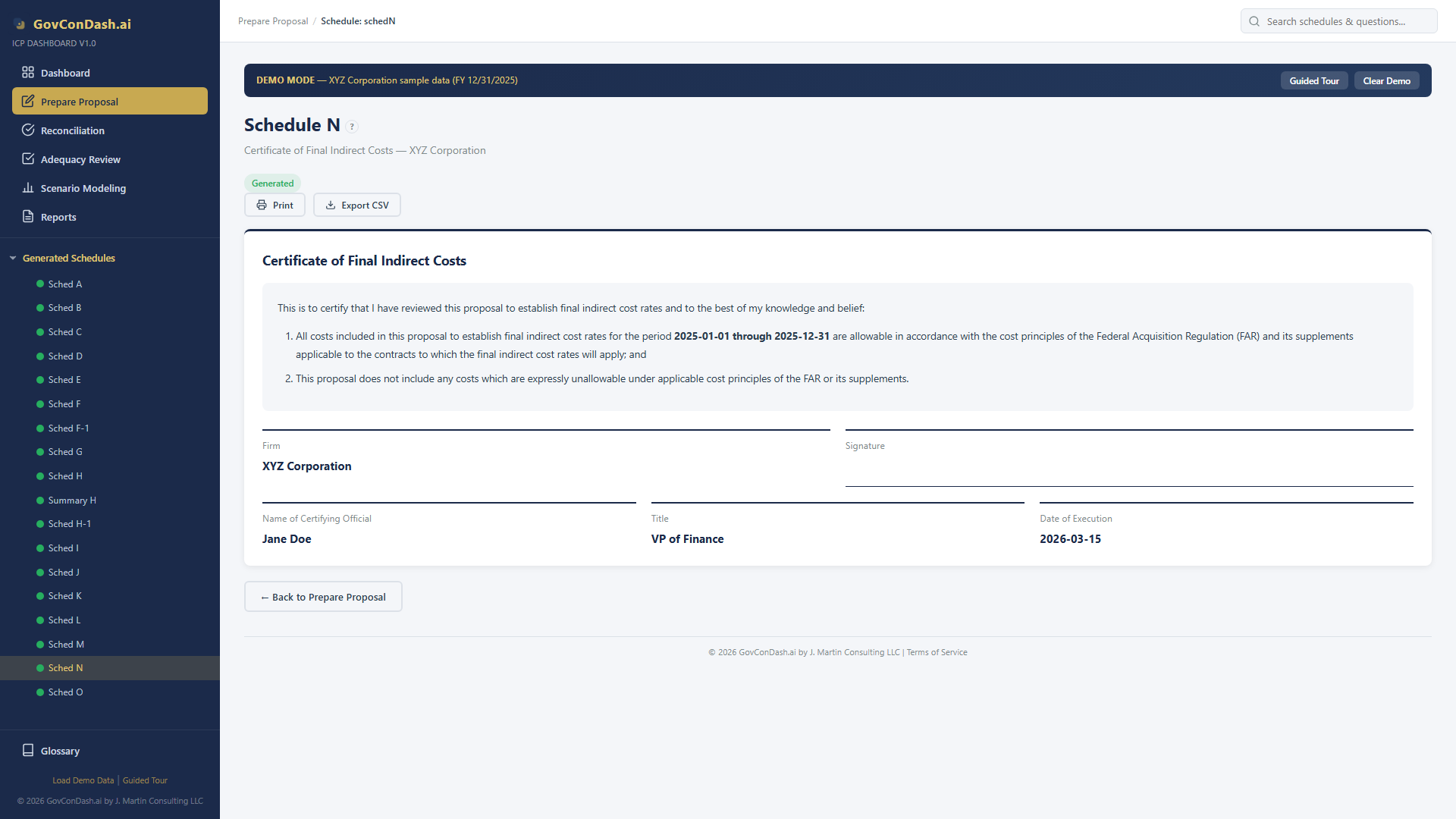Image resolution: width=1456 pixels, height=819 pixels.
Task: Click help icon beside Schedule N
Action: pyautogui.click(x=352, y=127)
